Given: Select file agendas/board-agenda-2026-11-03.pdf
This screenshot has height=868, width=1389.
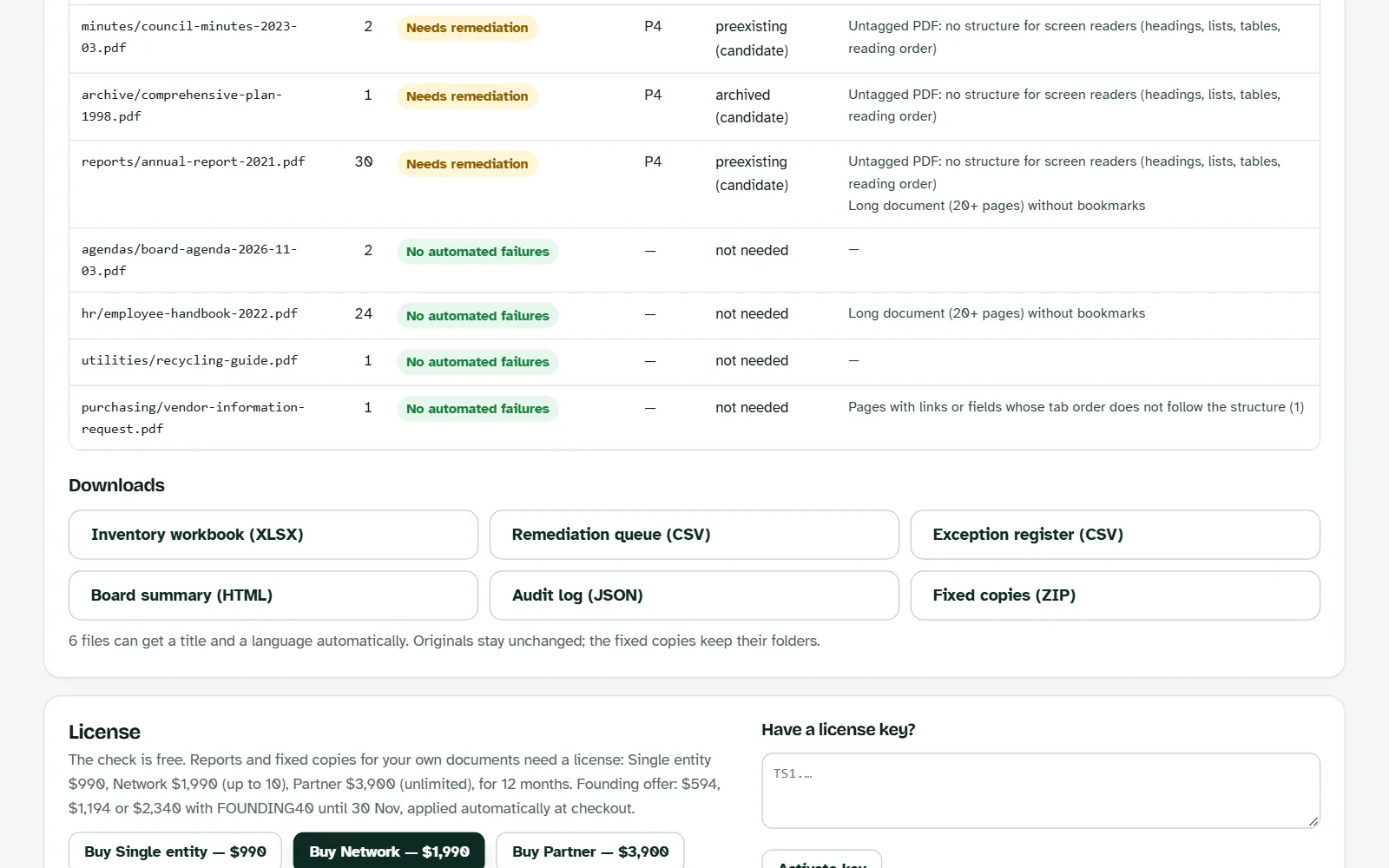Looking at the screenshot, I should click(x=189, y=260).
